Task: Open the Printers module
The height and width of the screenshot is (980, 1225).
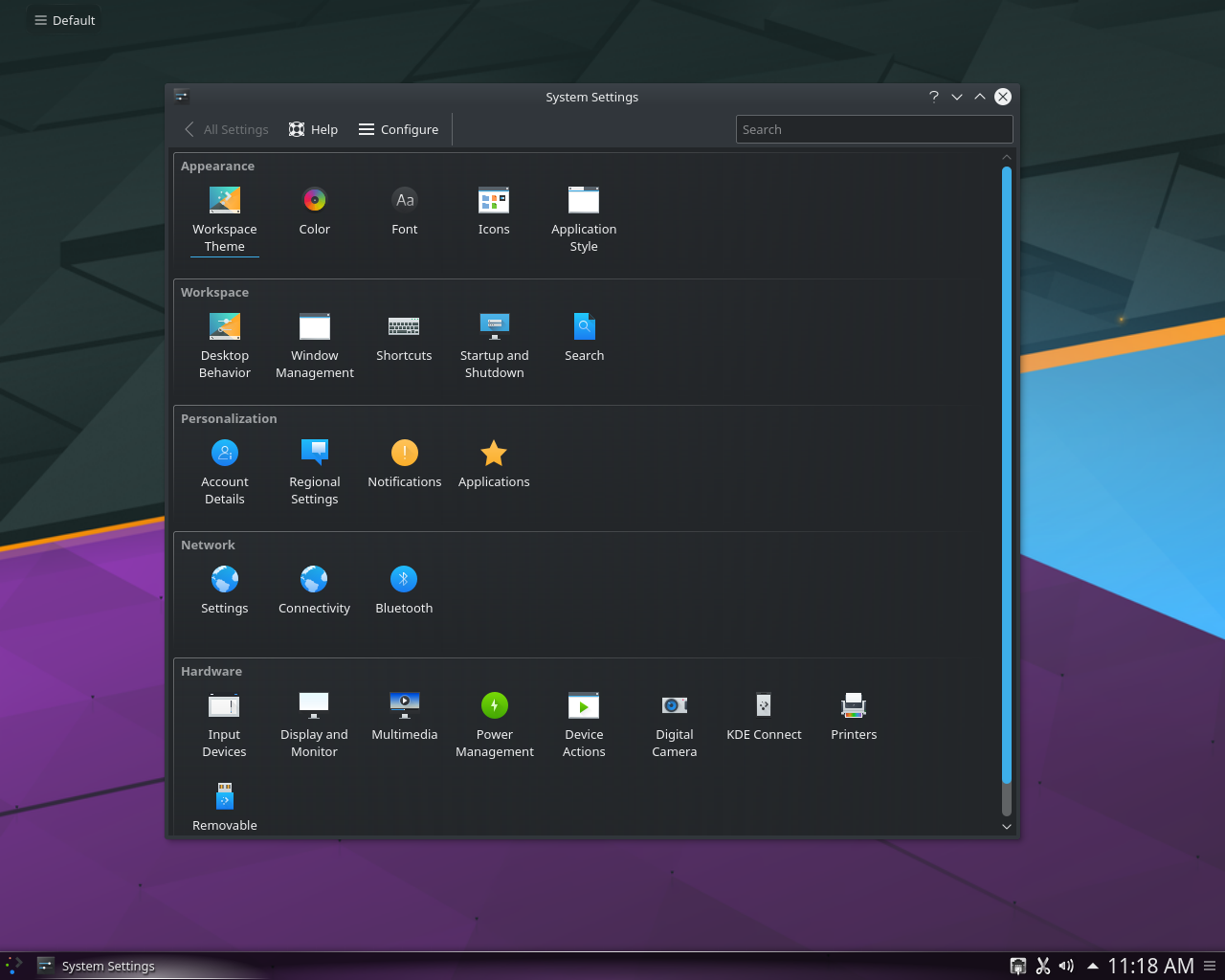Action: click(x=854, y=717)
